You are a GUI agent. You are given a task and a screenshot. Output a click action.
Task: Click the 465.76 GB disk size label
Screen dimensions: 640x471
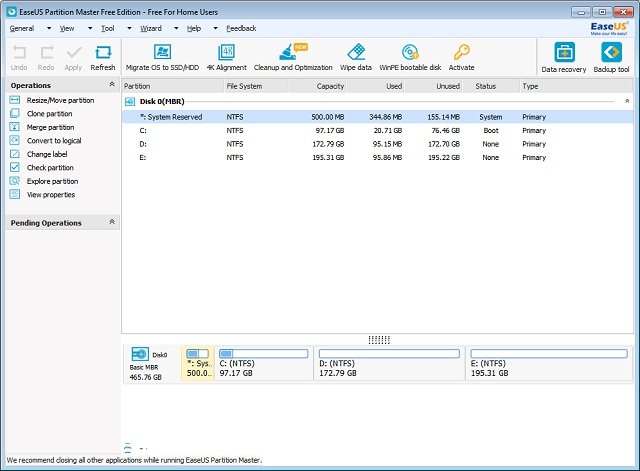click(x=146, y=377)
